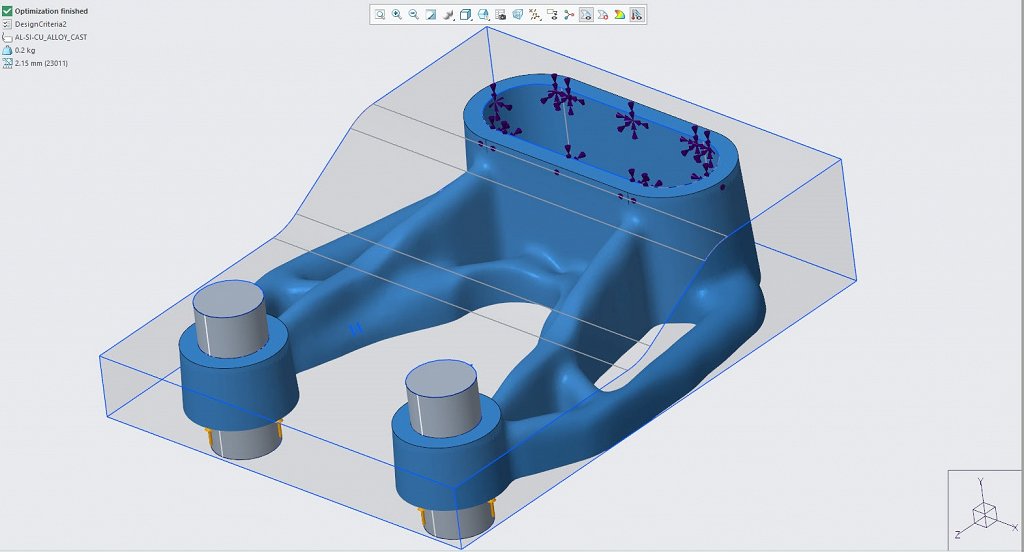Click the Zoom Out magnifier icon
Screen dimensions: 1024x552
[x=413, y=15]
